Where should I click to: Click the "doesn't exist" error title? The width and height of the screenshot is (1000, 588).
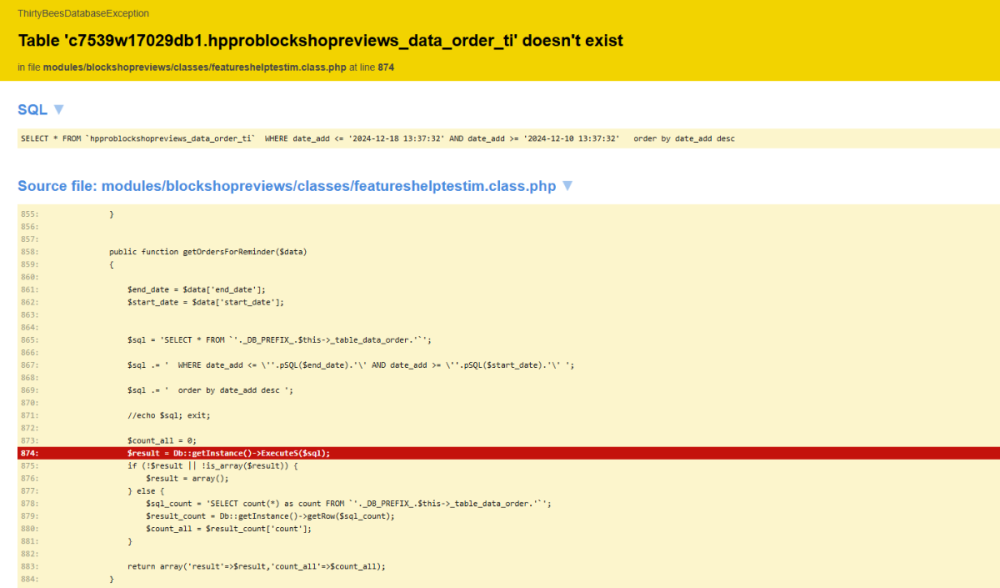320,41
